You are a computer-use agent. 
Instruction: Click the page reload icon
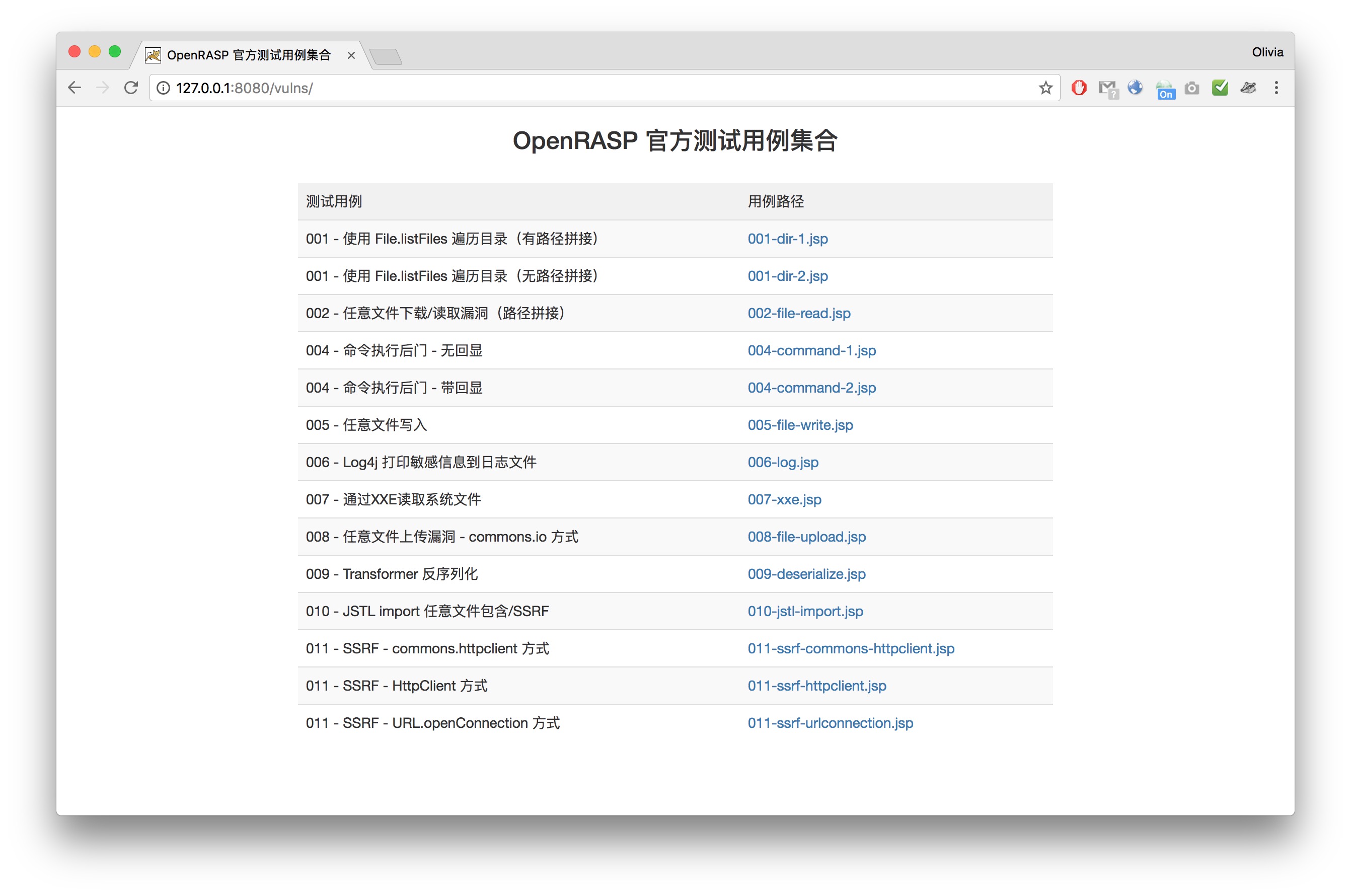[x=131, y=88]
